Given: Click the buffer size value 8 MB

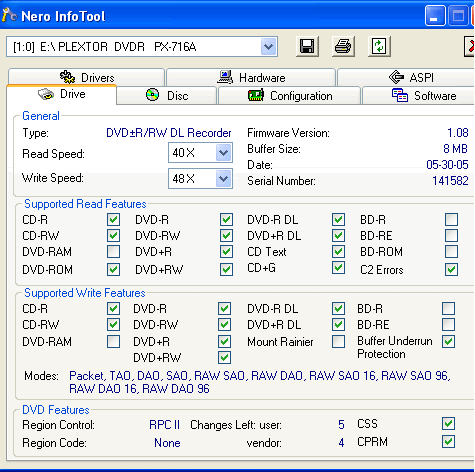Looking at the screenshot, I should [456, 149].
